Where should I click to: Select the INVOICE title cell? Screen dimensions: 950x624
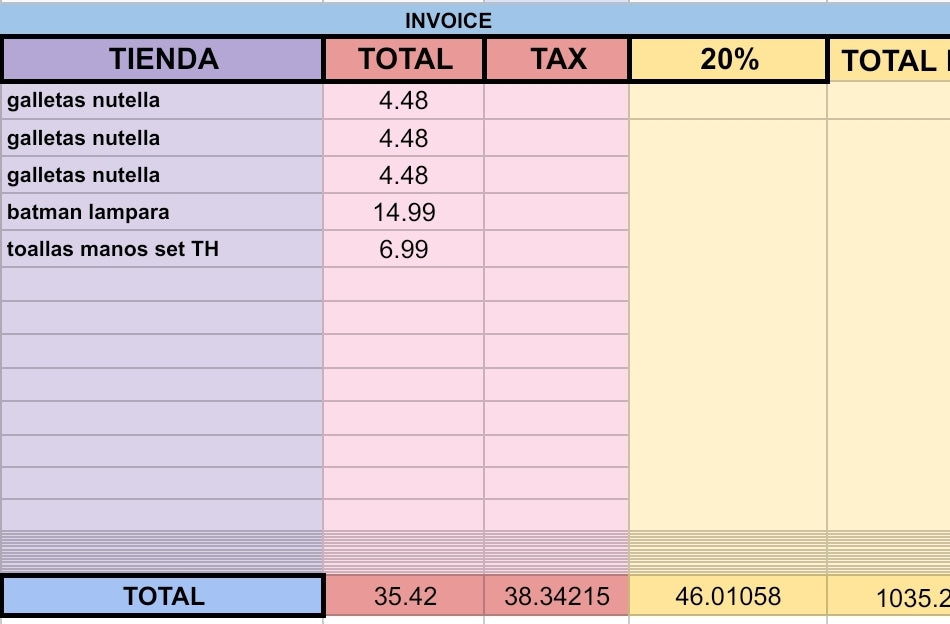(448, 20)
